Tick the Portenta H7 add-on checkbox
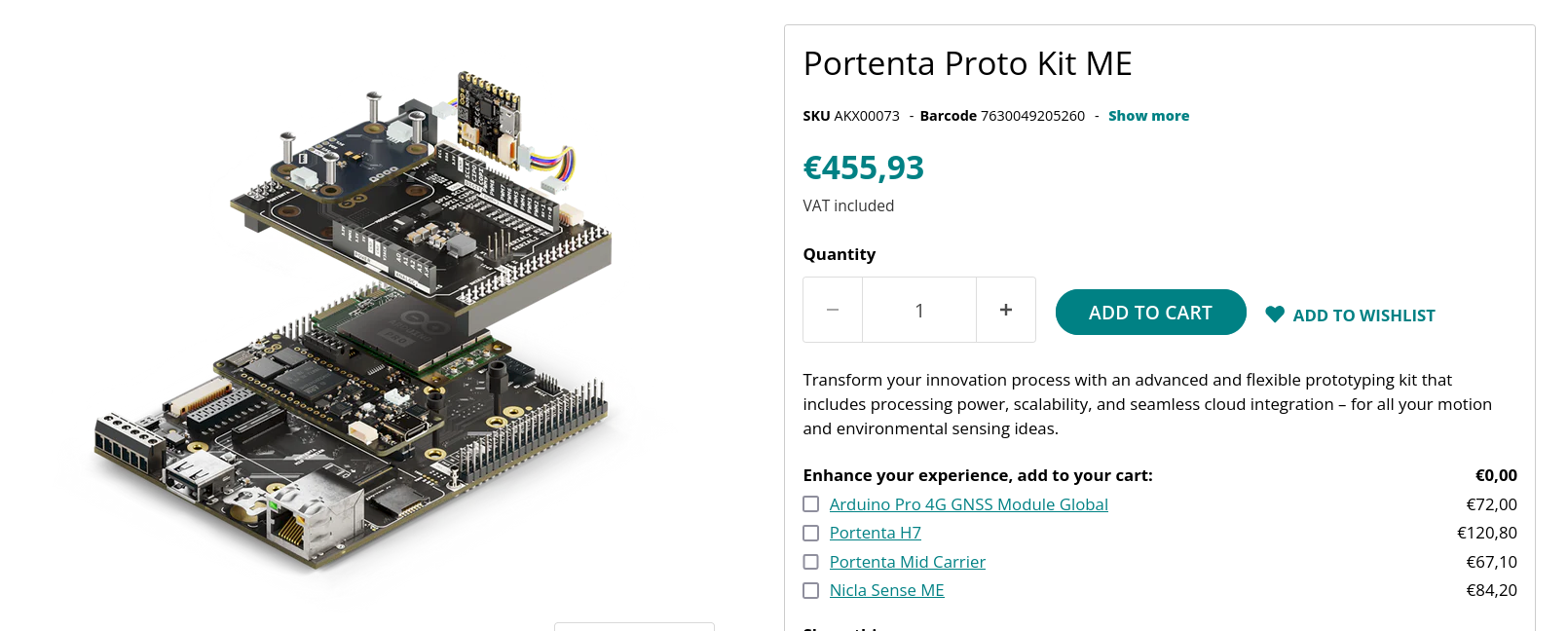1568x631 pixels. (x=810, y=533)
